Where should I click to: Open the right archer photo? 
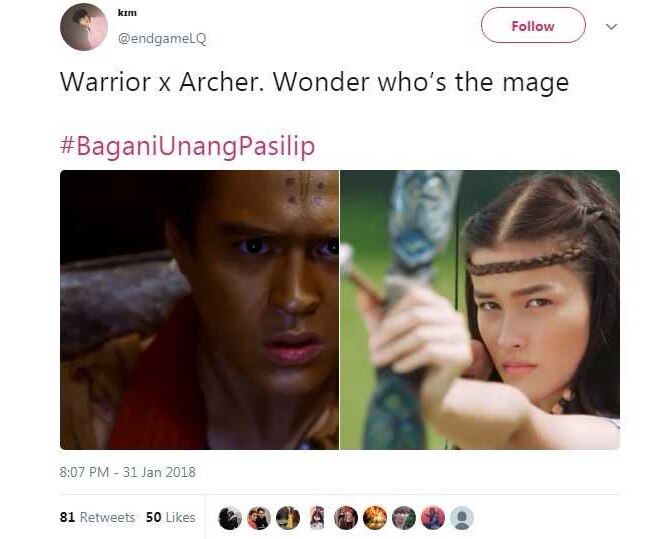click(480, 310)
